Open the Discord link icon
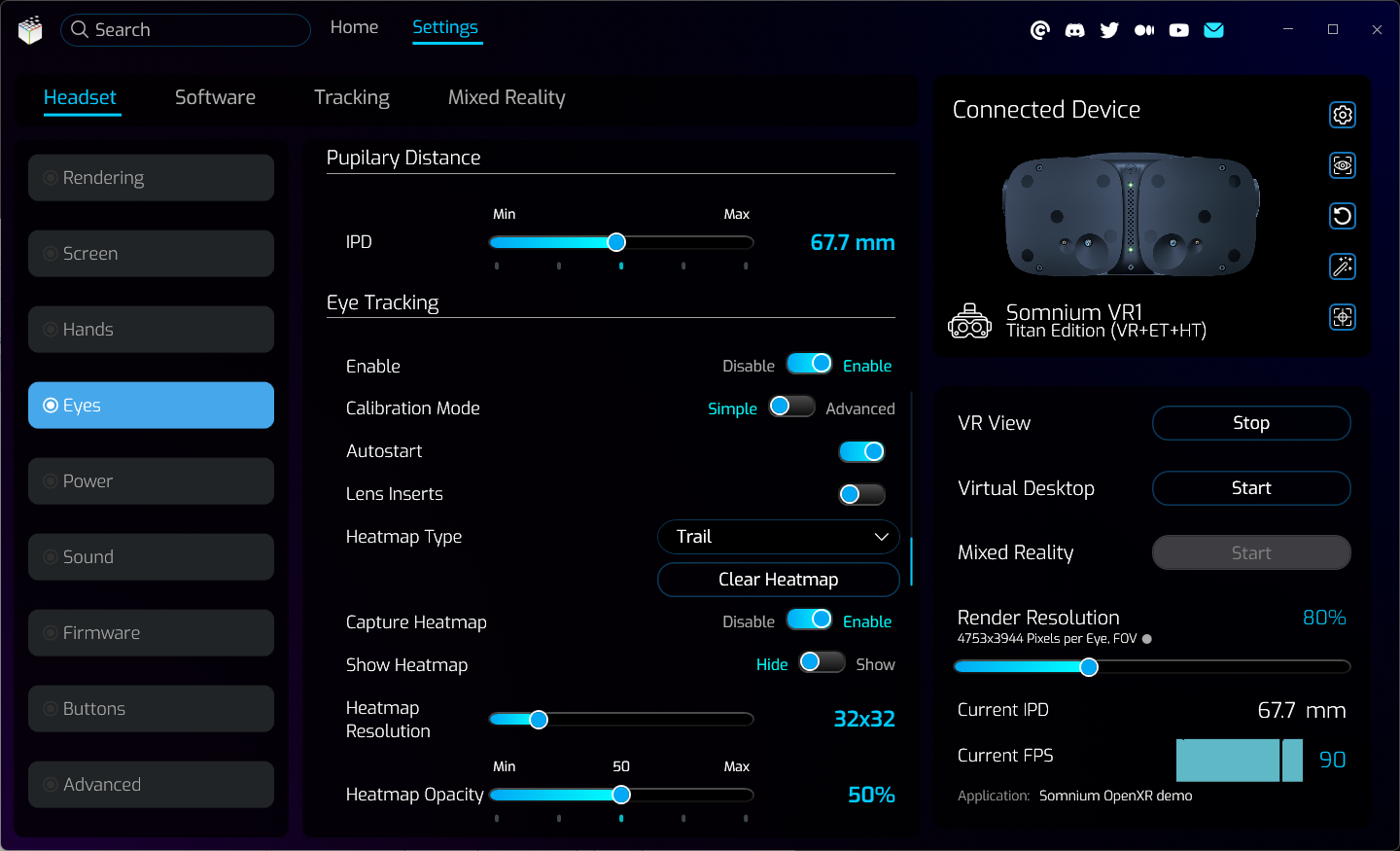This screenshot has width=1400, height=851. 1074,30
